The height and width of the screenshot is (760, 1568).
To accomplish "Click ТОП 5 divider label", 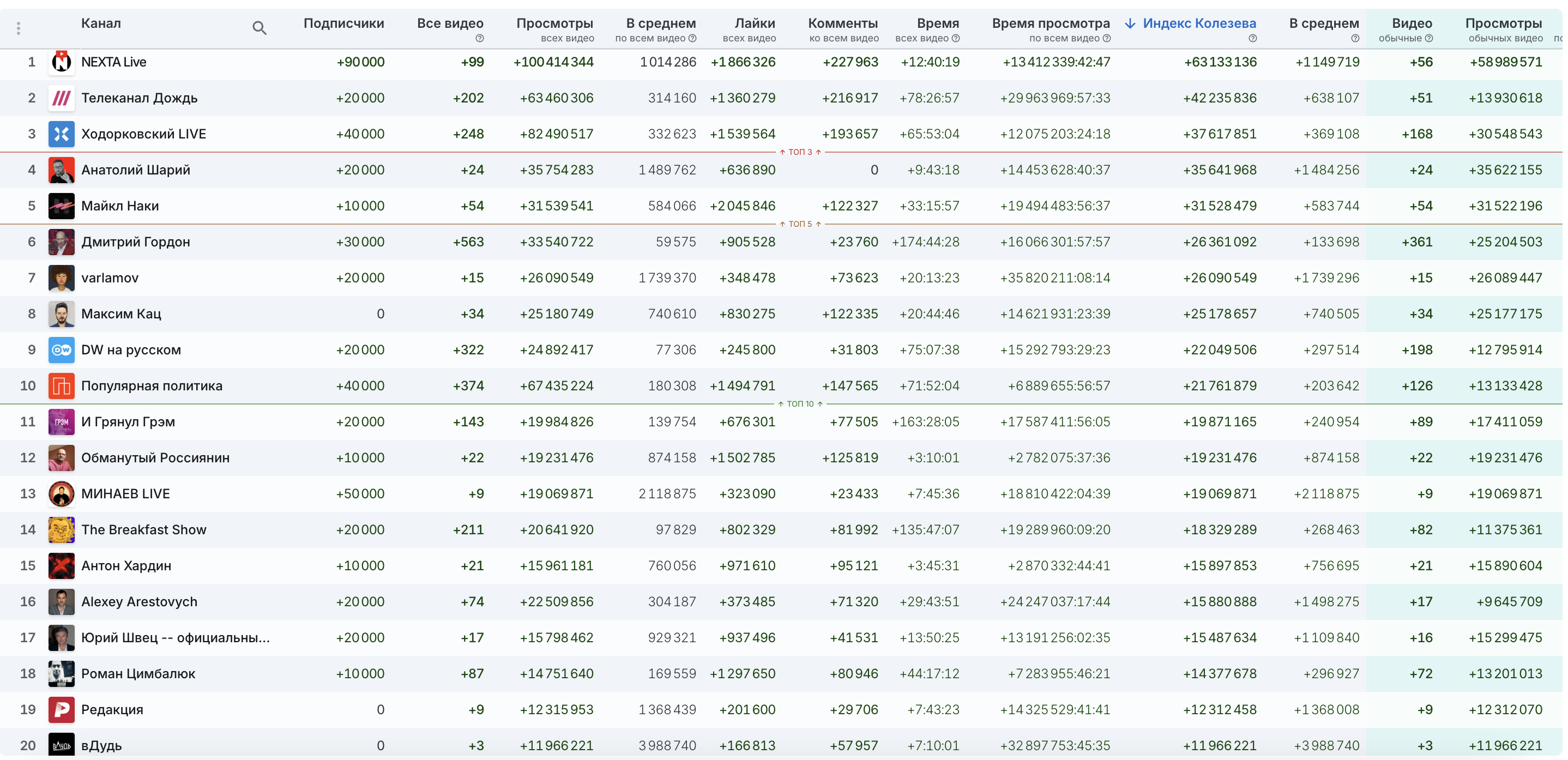I will point(800,224).
